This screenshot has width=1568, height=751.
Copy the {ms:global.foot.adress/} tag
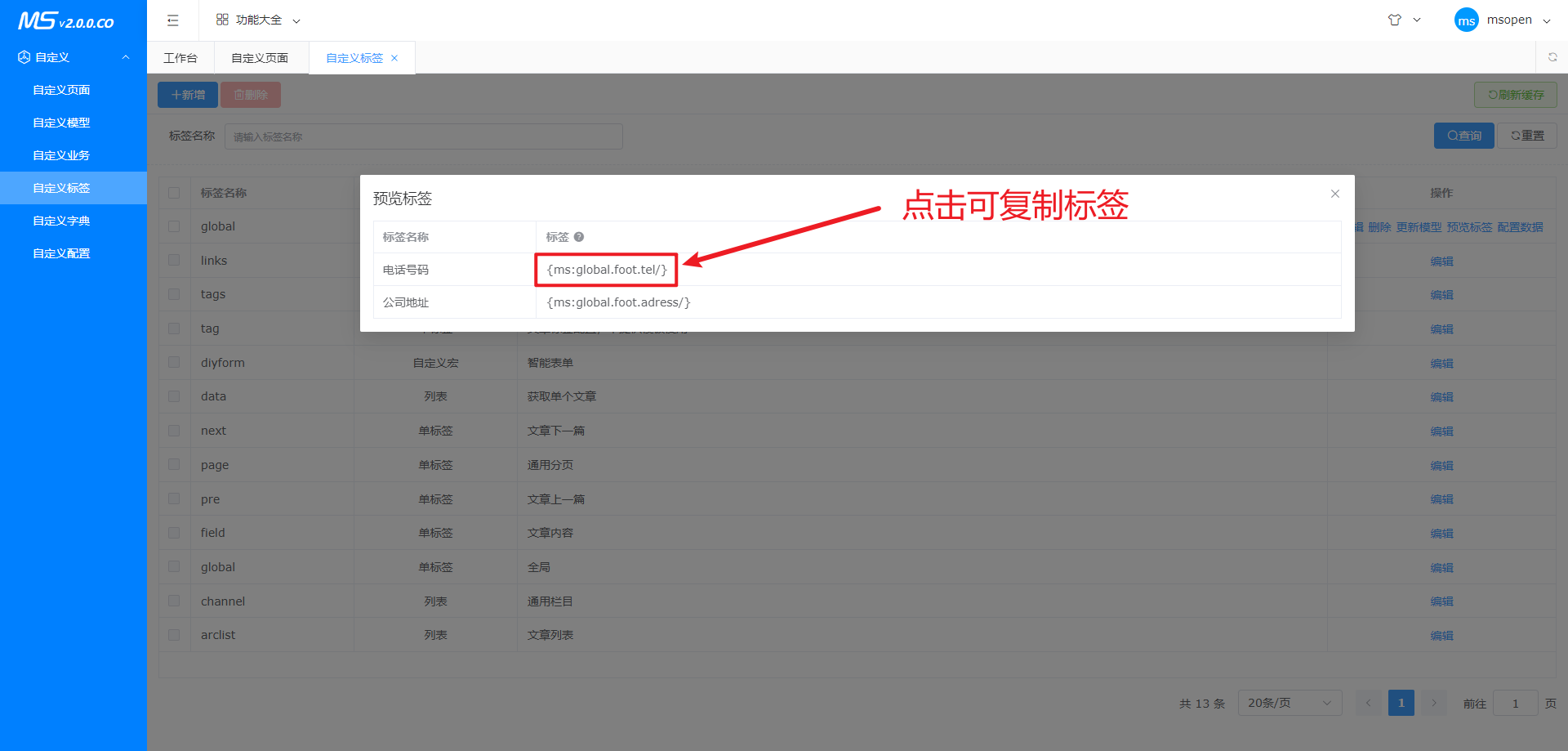pyautogui.click(x=618, y=302)
